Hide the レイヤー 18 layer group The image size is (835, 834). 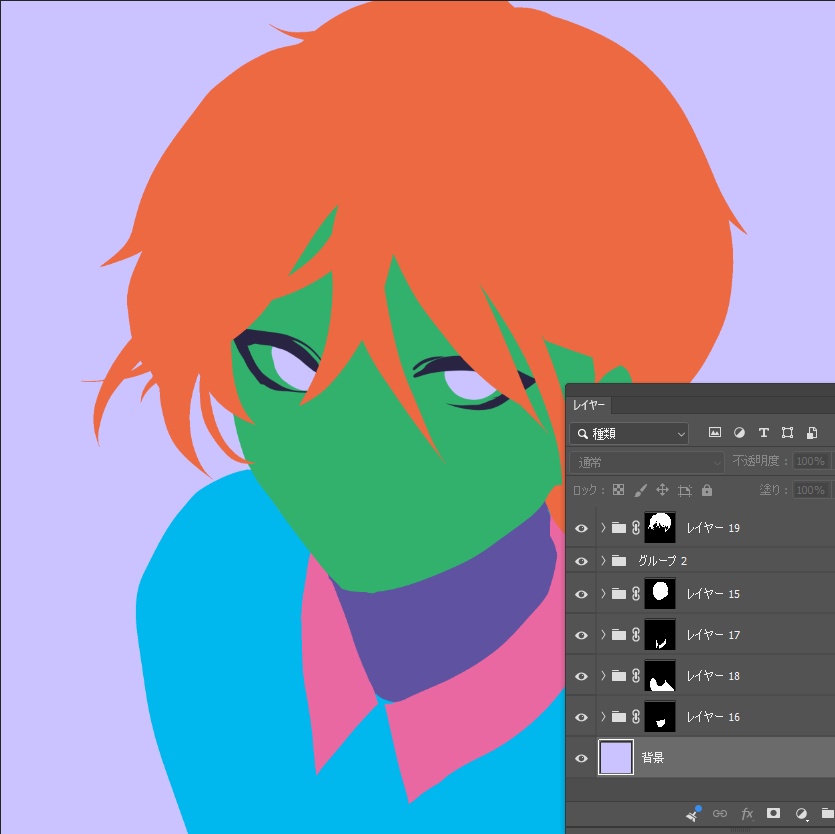pyautogui.click(x=582, y=676)
